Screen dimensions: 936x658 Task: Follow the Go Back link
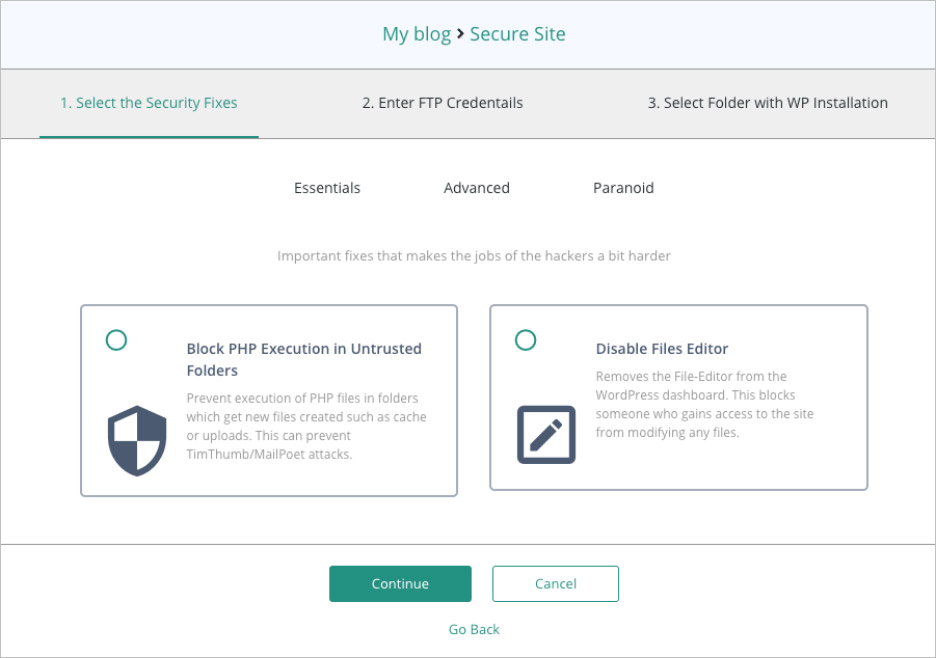tap(474, 629)
